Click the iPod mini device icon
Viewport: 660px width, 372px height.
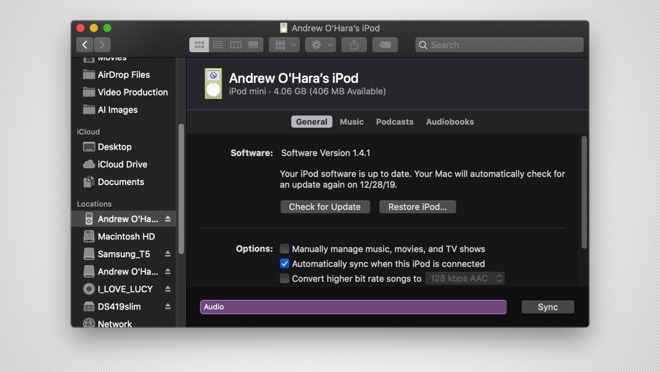(x=213, y=84)
